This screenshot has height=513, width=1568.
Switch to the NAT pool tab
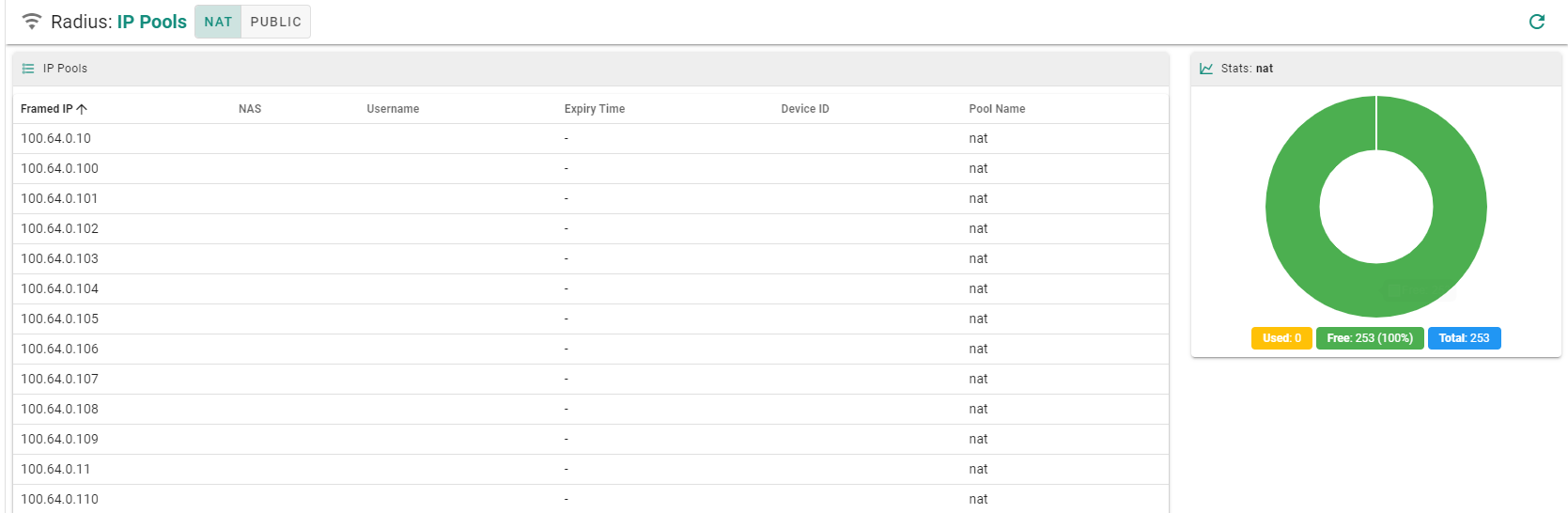(218, 22)
